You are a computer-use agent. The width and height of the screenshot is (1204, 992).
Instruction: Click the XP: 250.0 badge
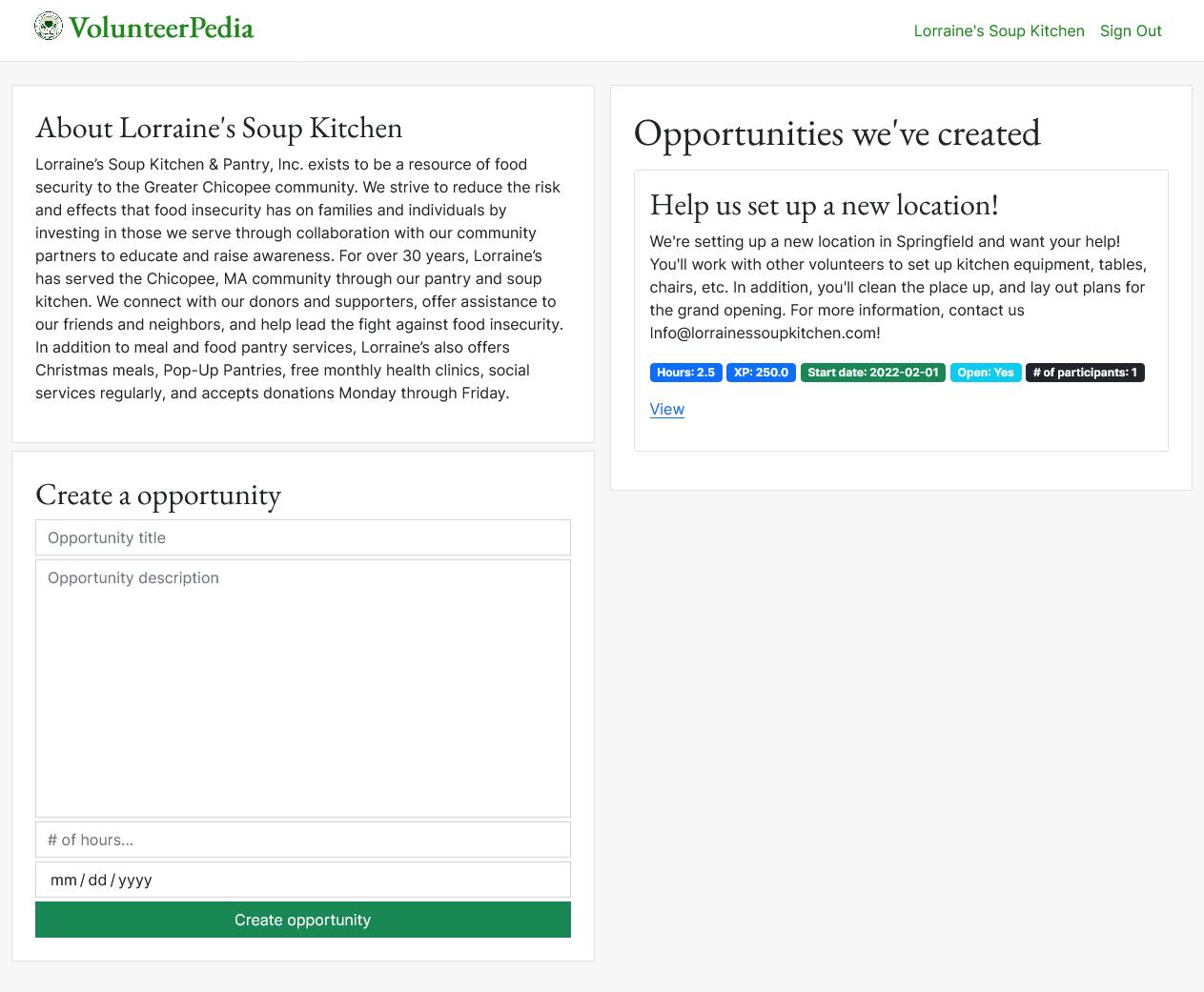[761, 373]
